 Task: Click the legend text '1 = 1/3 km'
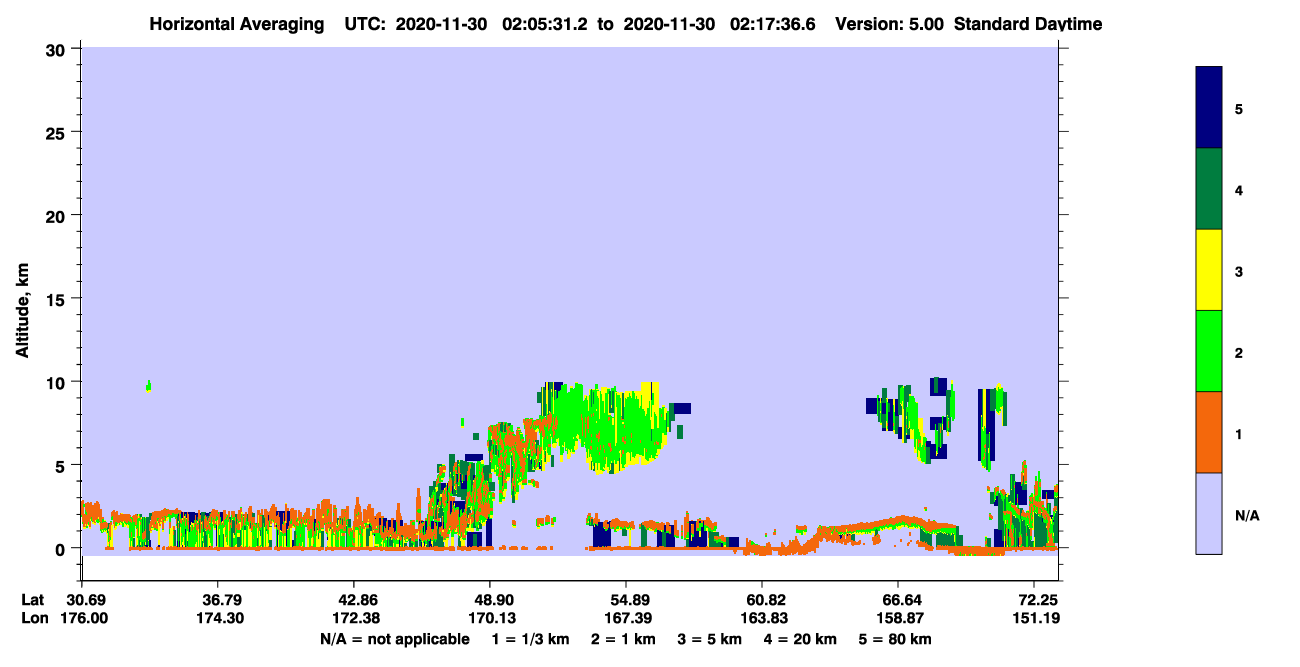coord(530,639)
